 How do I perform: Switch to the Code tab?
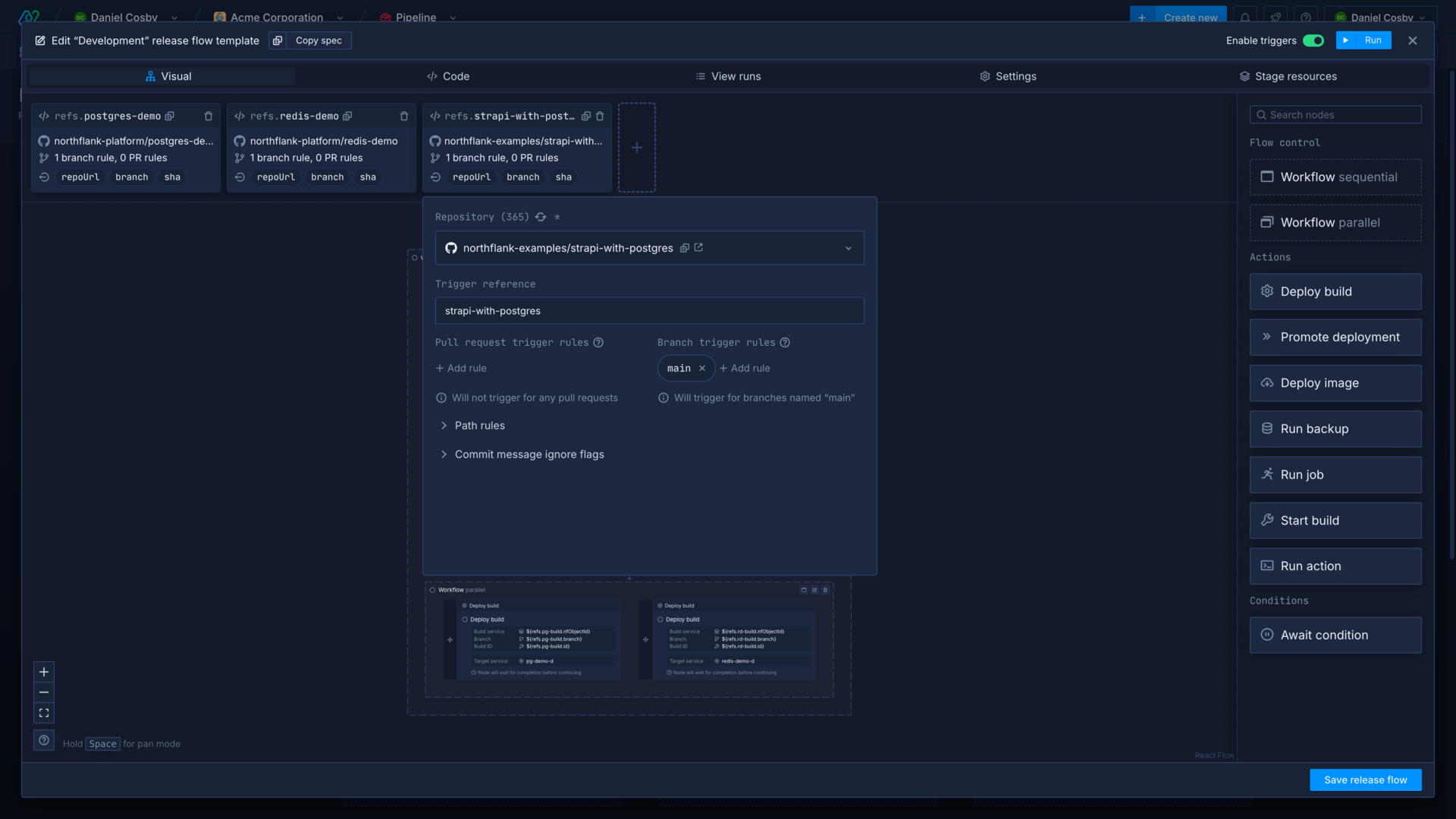coord(447,77)
